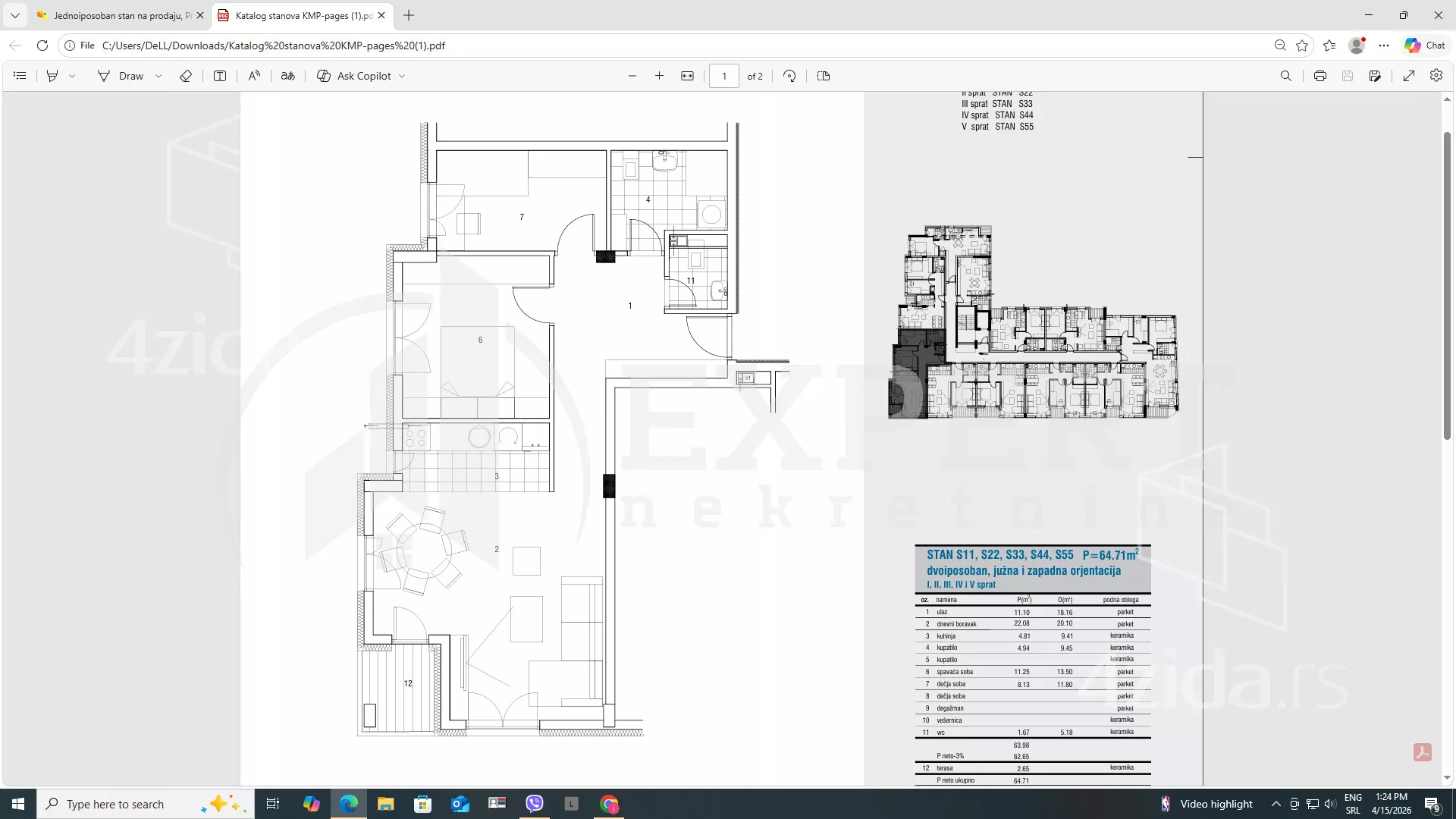1456x819 pixels.
Task: Expand the Ask Copilot dropdown arrow
Action: 402,76
